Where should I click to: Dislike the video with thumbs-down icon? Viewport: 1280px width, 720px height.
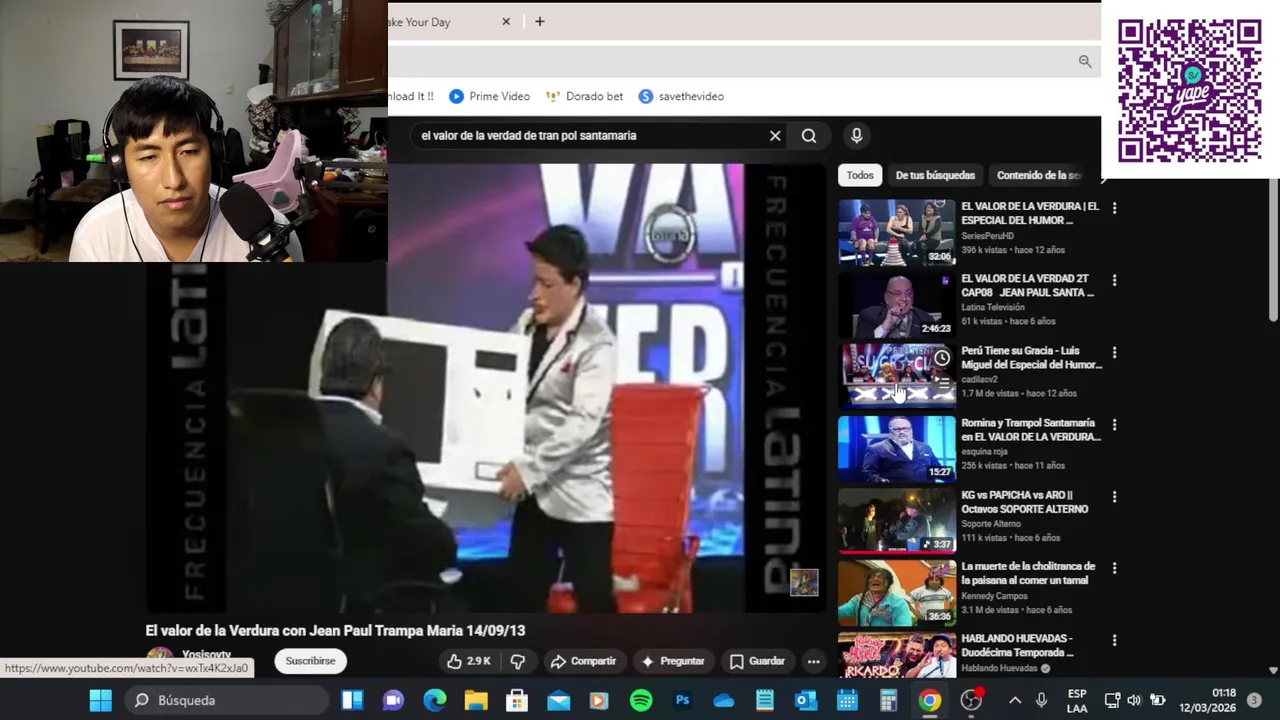pos(518,661)
